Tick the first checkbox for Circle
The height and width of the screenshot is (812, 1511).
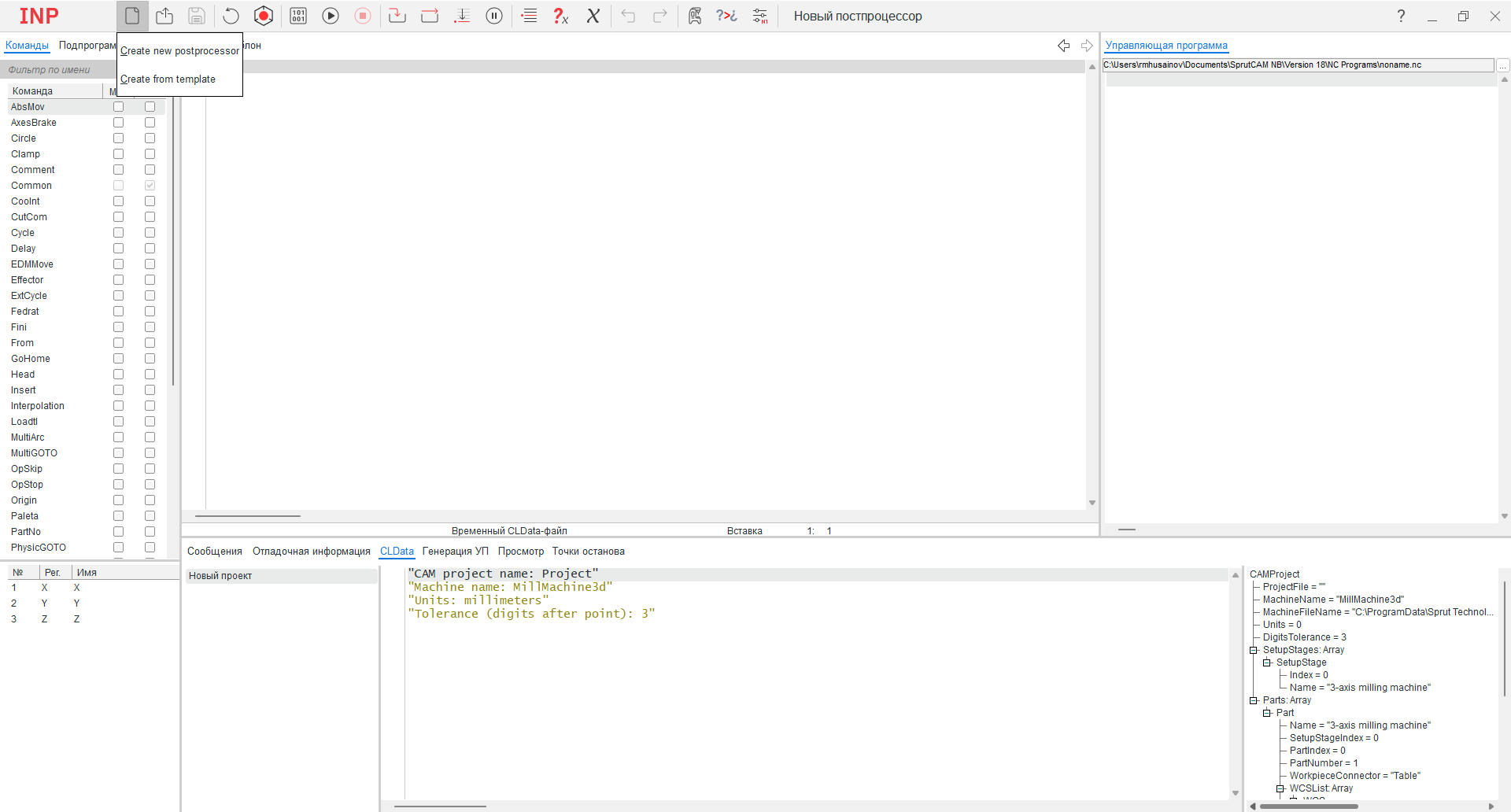pos(119,138)
